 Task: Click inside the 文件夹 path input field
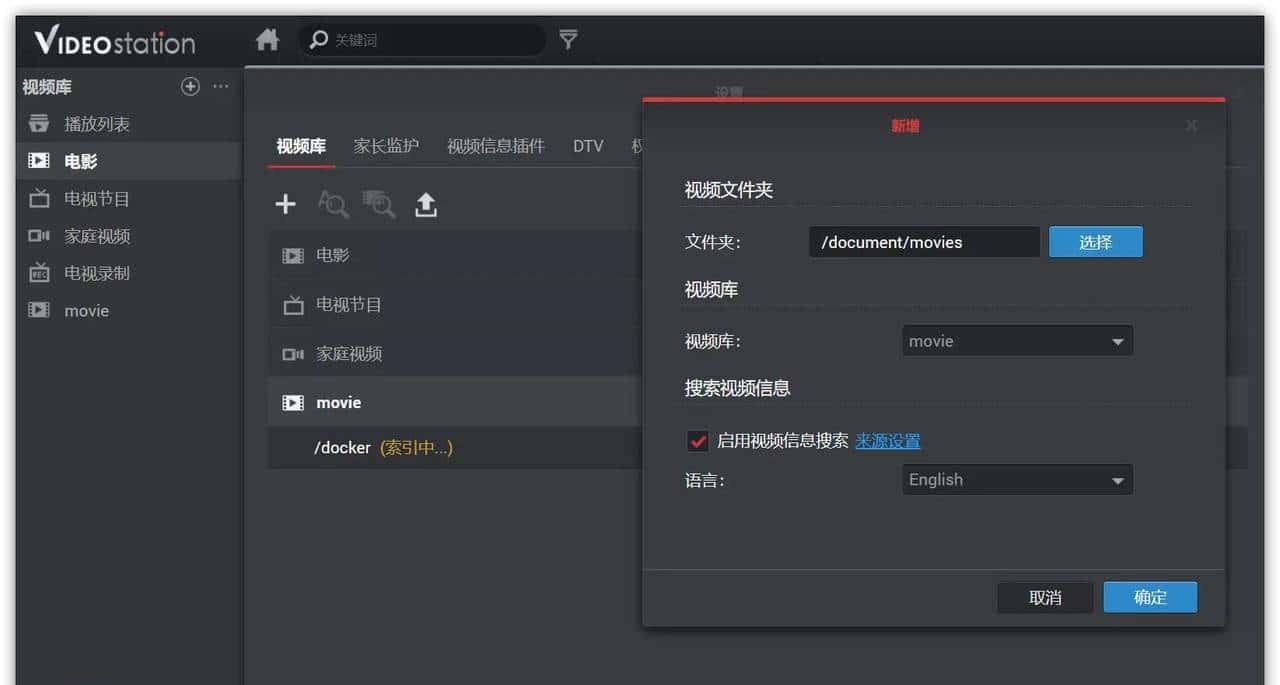pos(922,241)
